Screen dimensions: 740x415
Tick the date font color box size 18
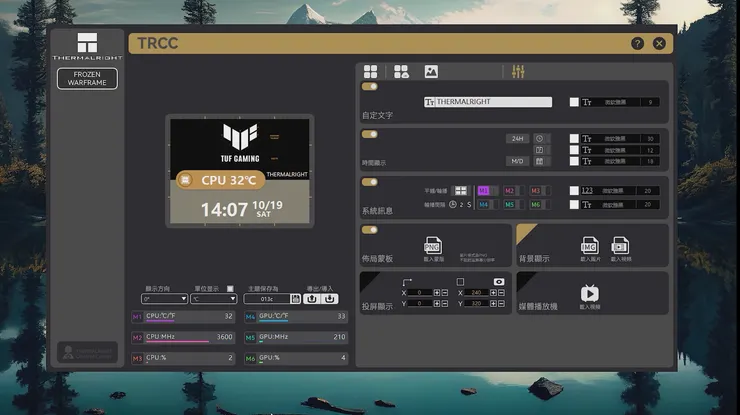(574, 161)
